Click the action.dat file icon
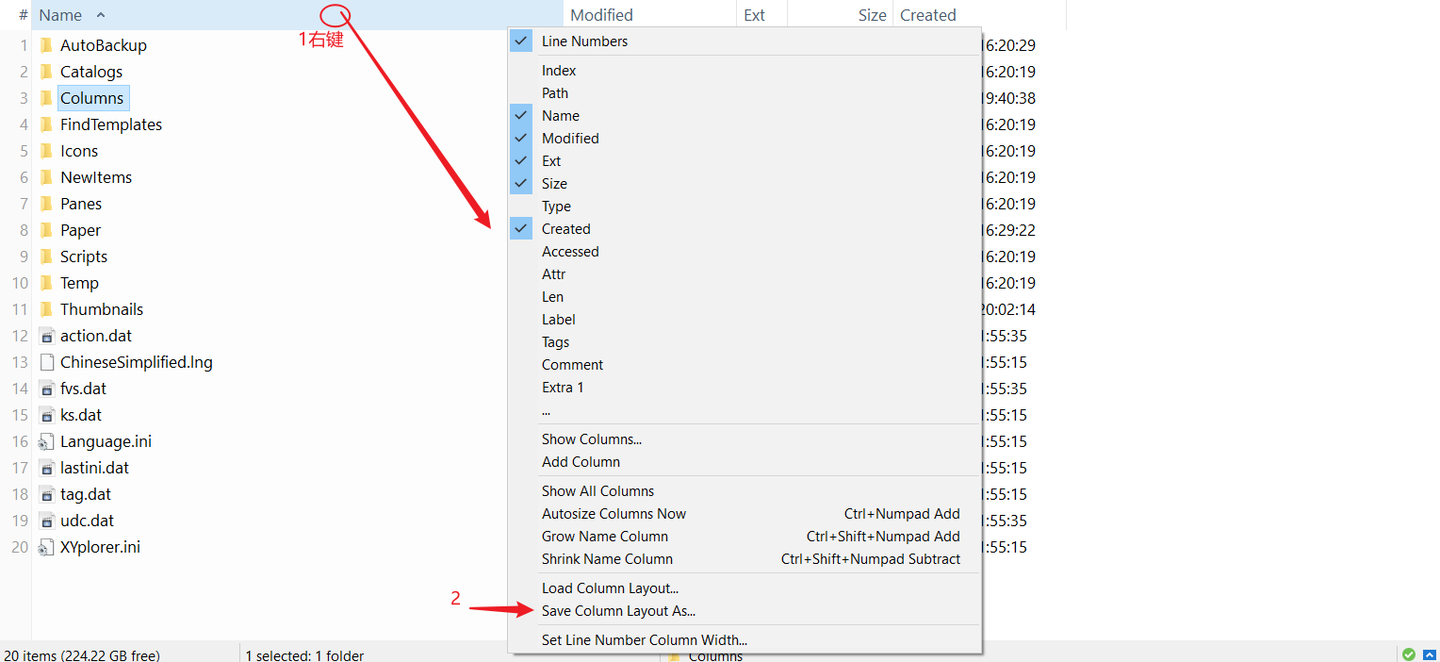Viewport: 1440px width, 662px height. pos(46,336)
